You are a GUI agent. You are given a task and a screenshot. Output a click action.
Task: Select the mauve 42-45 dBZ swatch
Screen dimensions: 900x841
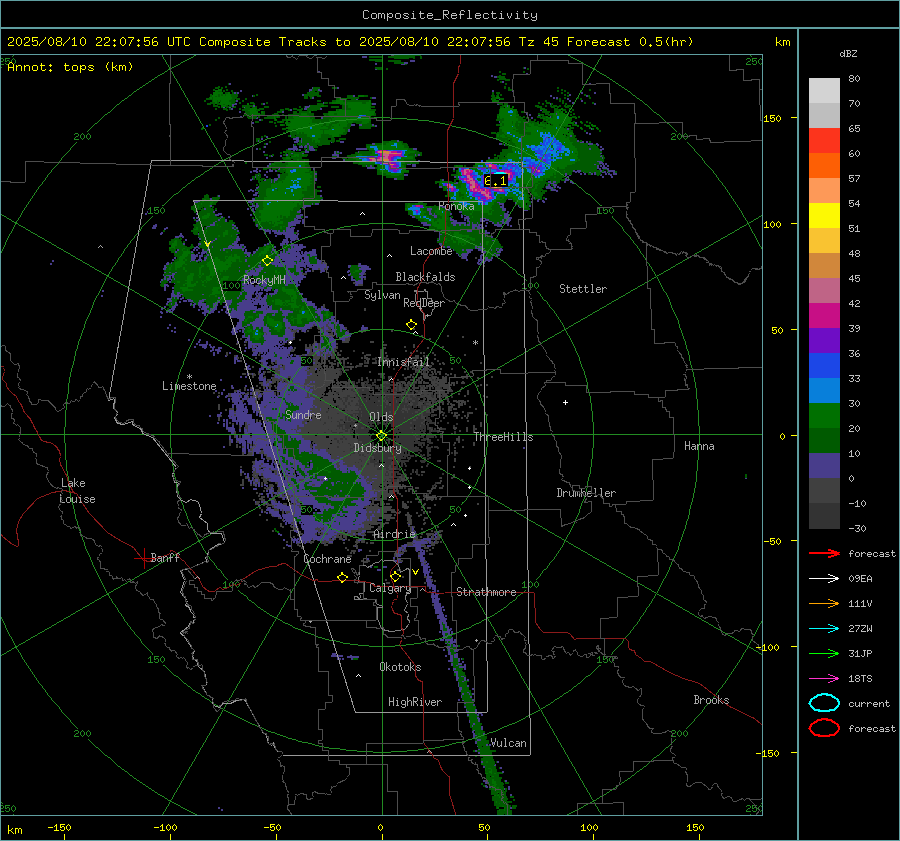click(x=824, y=291)
